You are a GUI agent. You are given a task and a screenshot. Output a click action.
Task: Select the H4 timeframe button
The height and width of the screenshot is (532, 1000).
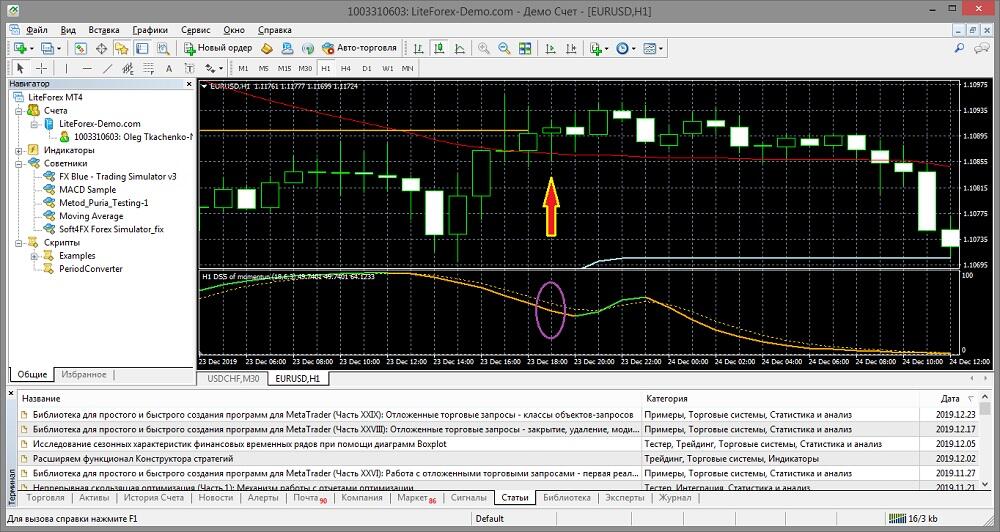pyautogui.click(x=346, y=68)
